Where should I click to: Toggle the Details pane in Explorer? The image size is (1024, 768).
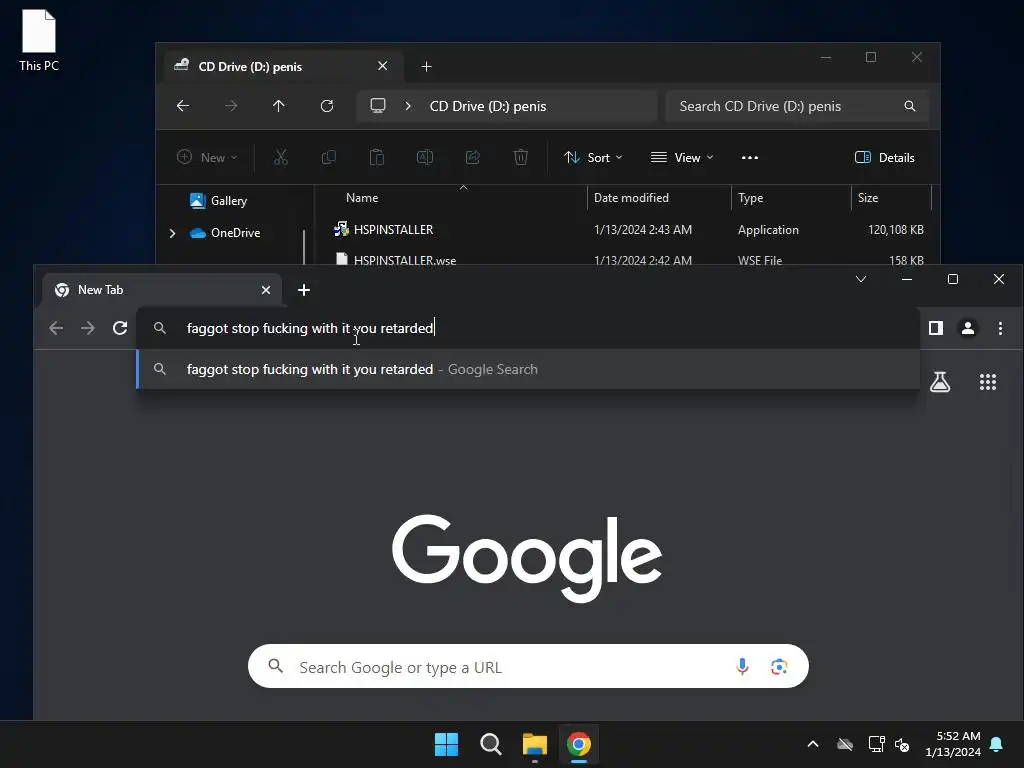click(885, 157)
